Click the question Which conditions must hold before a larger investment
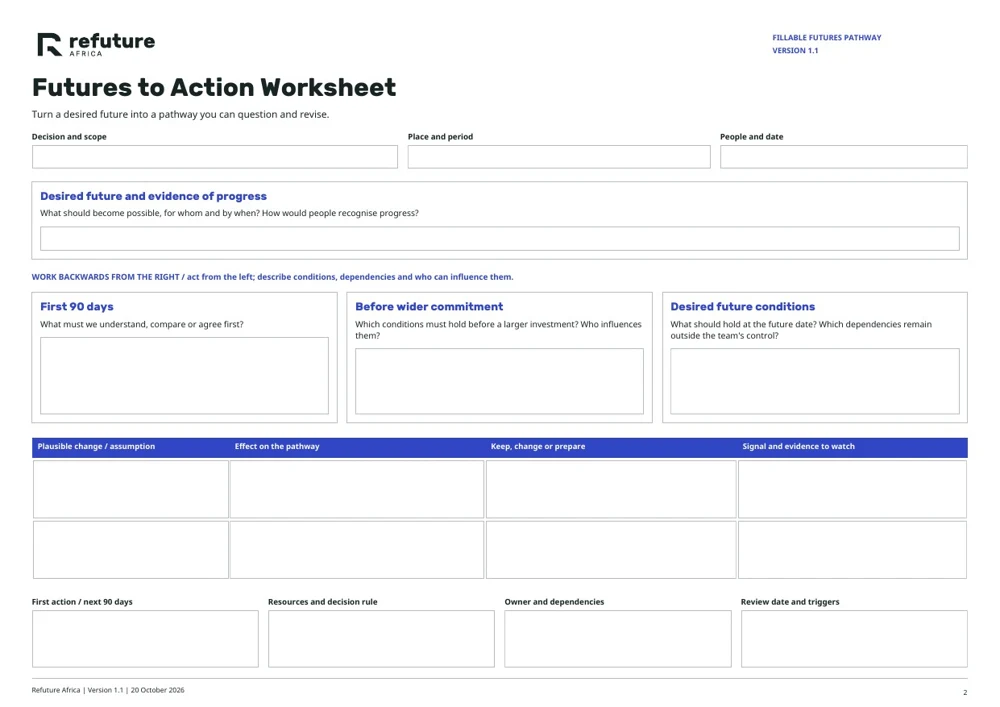The height and width of the screenshot is (707, 1000). pos(498,330)
